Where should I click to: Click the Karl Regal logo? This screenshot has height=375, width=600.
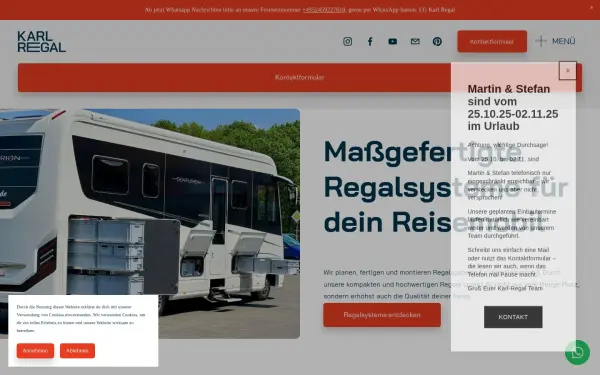tap(41, 41)
